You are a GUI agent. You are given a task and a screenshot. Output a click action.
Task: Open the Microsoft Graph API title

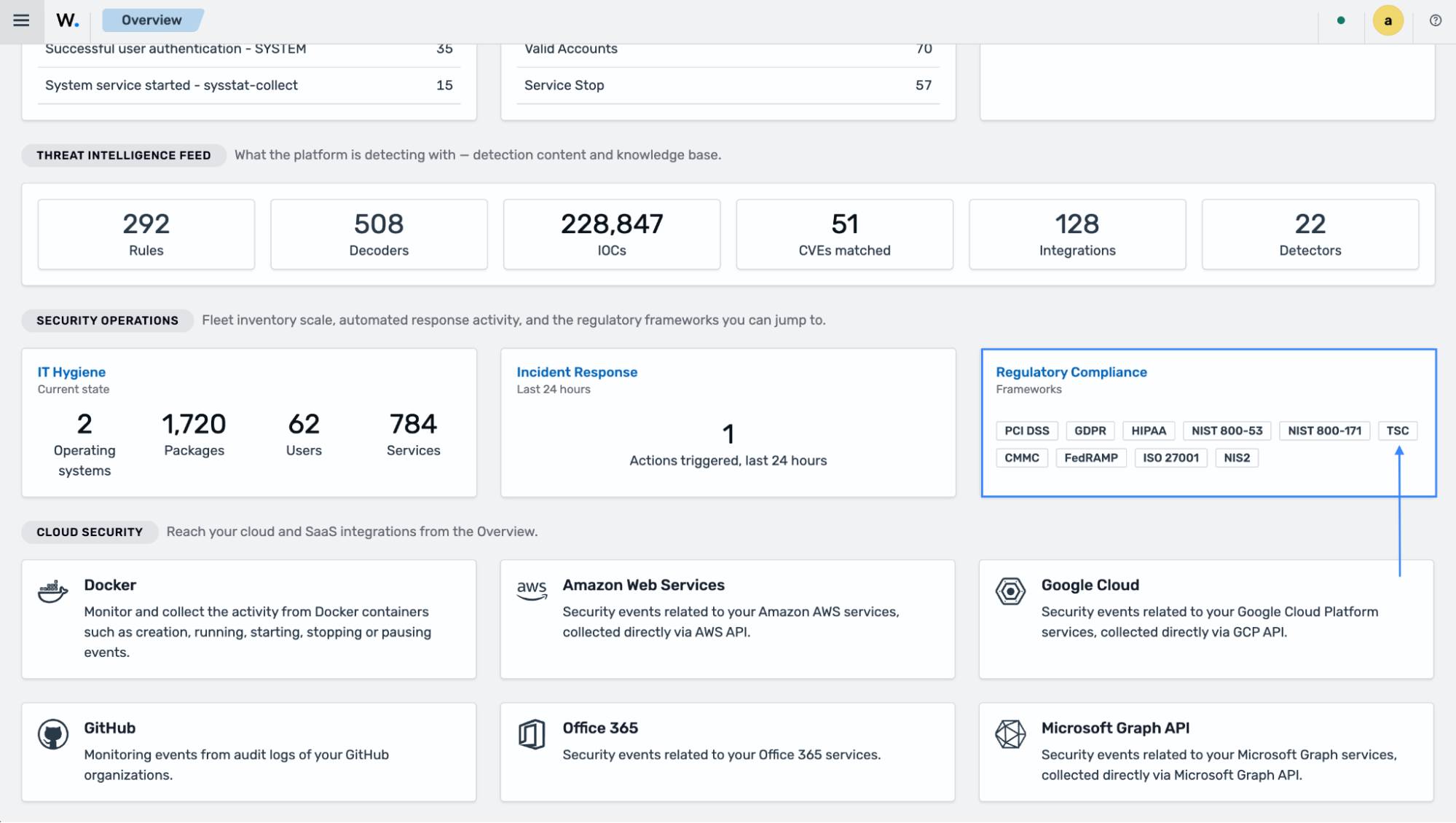point(1115,728)
